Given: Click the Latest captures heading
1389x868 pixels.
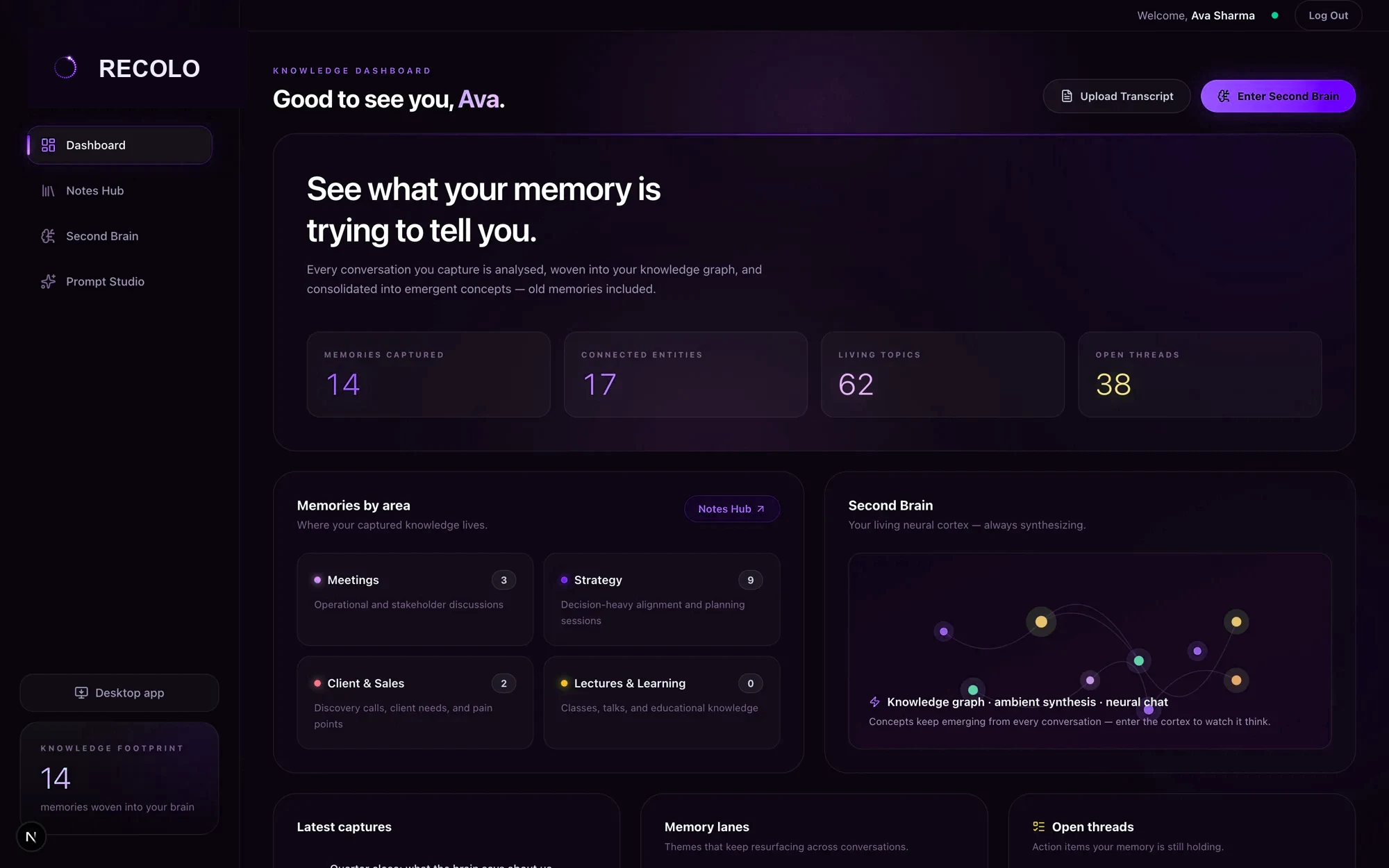Looking at the screenshot, I should pyautogui.click(x=344, y=827).
